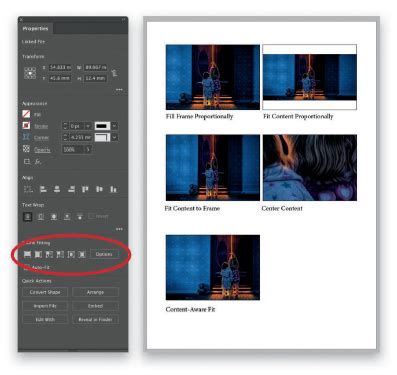The image size is (397, 375).
Task: Choose Jump to Next Column wrap icon
Action: (80, 217)
